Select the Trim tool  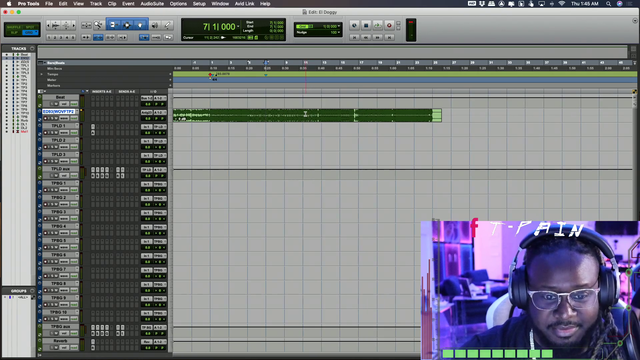point(113,25)
